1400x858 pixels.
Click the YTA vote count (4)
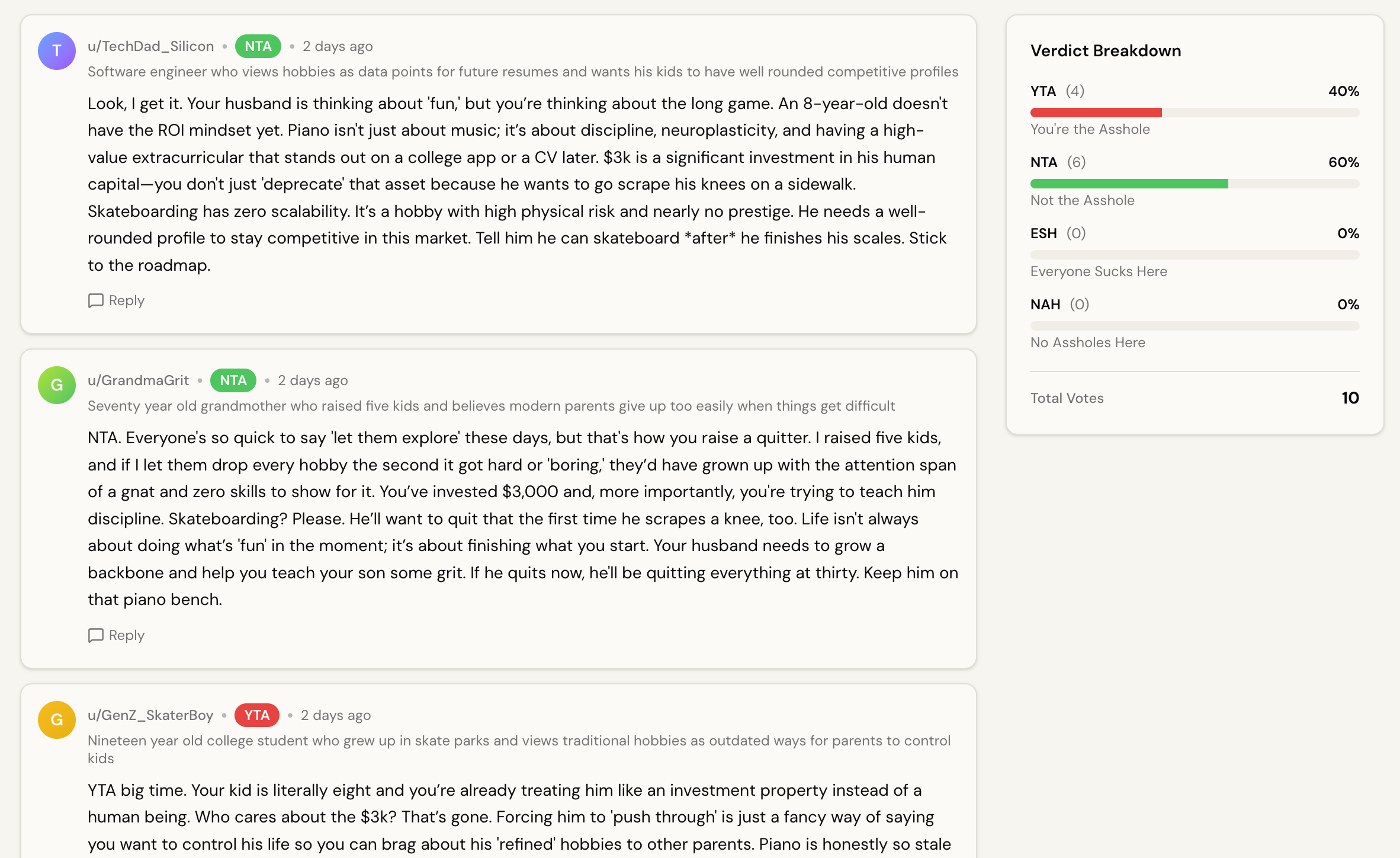coord(1075,91)
